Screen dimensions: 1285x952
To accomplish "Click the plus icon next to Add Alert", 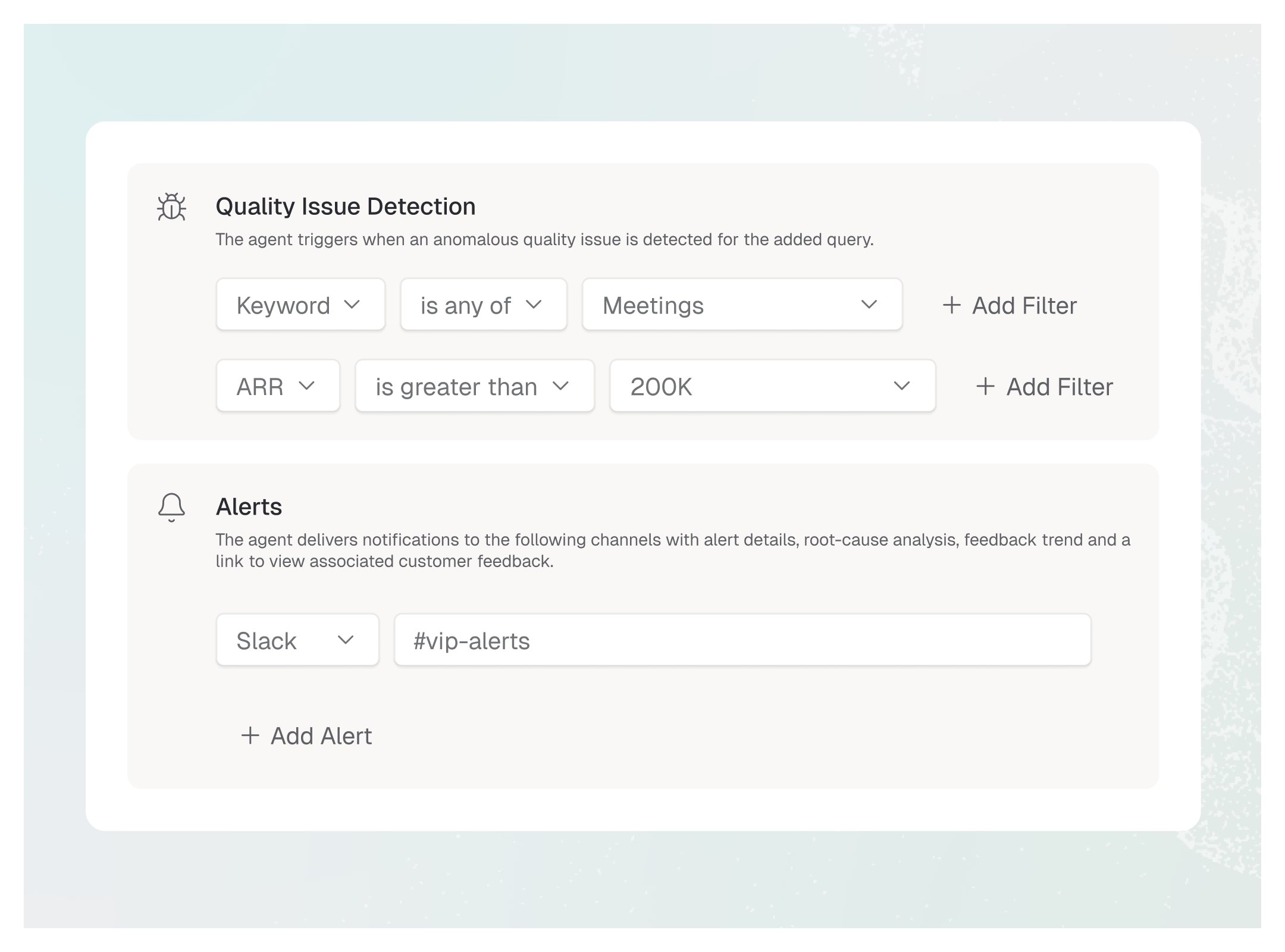I will point(250,735).
